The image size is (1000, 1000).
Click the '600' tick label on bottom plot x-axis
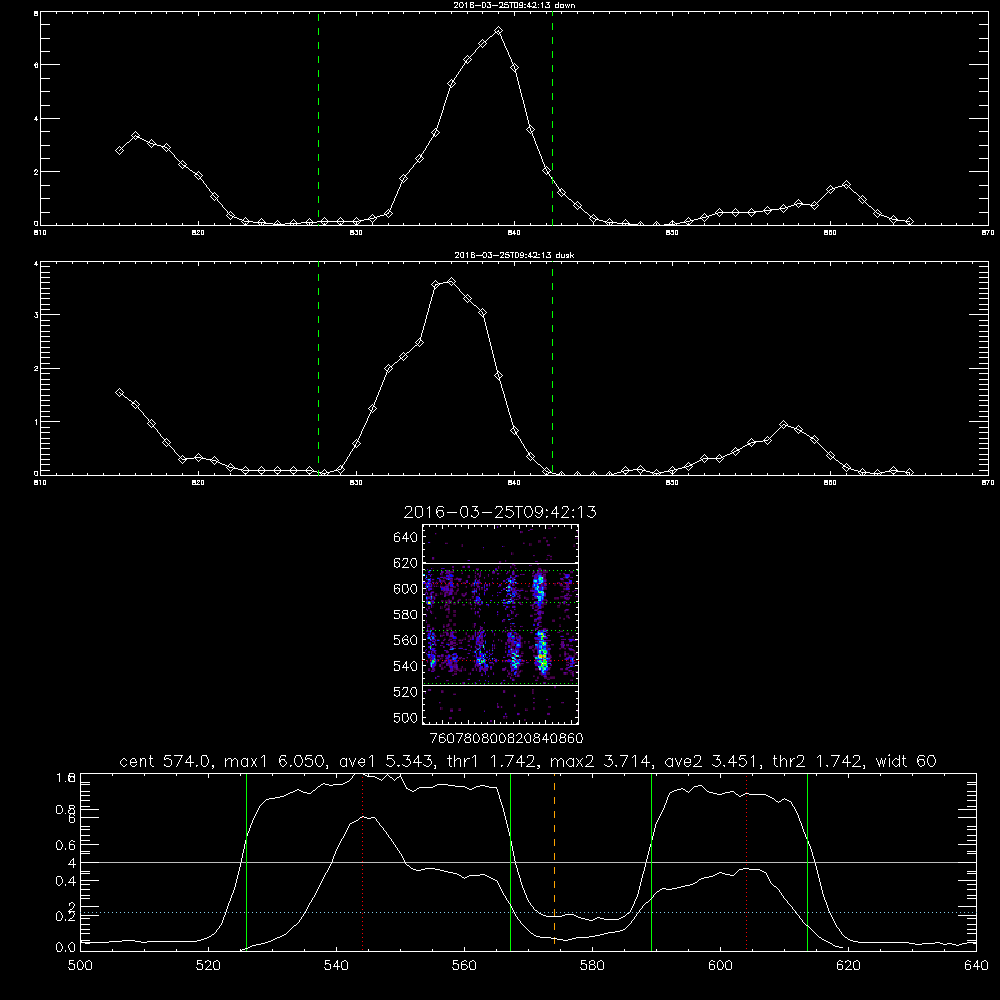coord(720,966)
